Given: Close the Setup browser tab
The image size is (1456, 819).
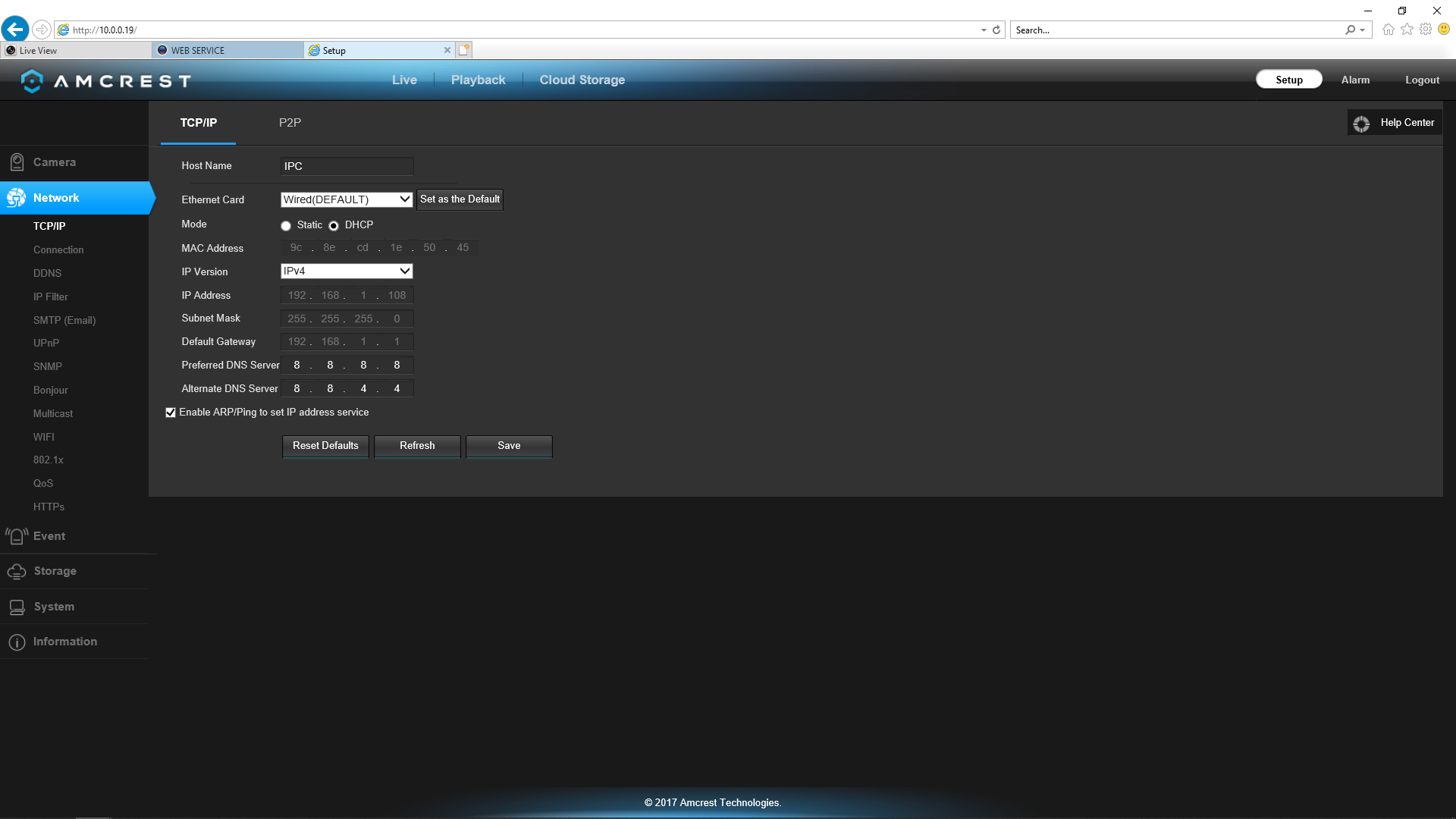Looking at the screenshot, I should click(447, 51).
